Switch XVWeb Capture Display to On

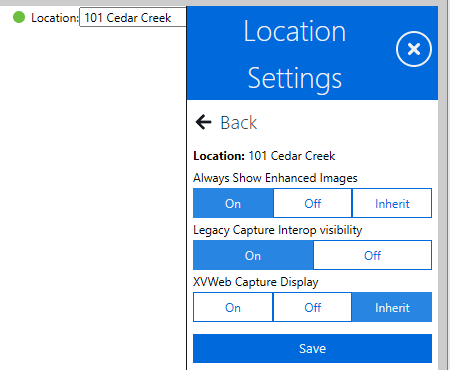pyautogui.click(x=233, y=307)
